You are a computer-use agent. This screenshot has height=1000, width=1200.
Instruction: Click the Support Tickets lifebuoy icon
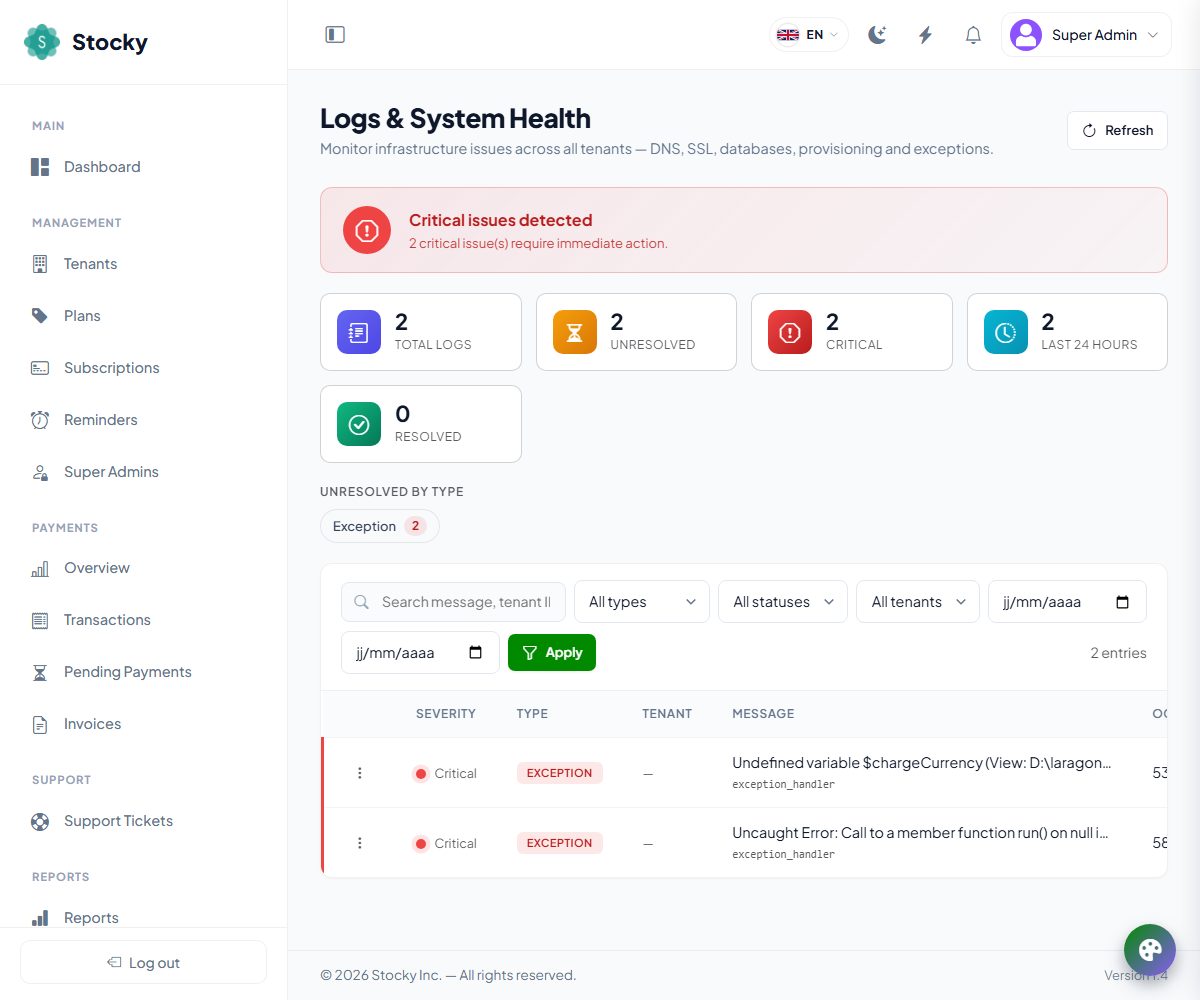pyautogui.click(x=40, y=821)
